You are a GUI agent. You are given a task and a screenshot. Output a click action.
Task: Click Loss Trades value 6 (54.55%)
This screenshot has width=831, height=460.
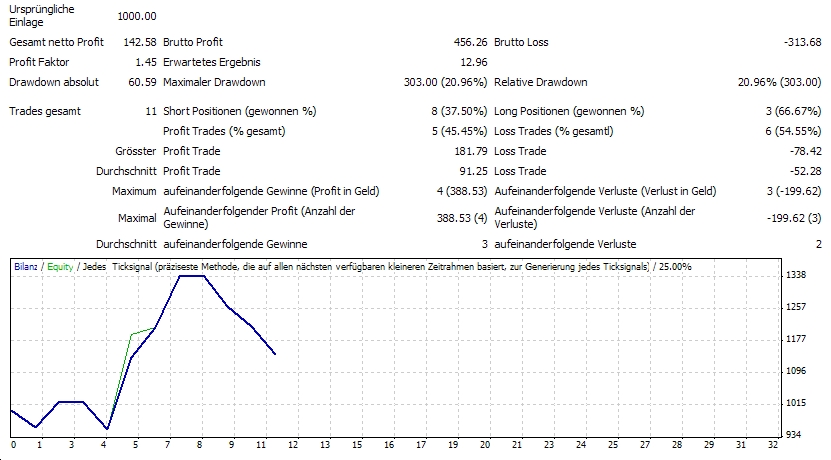pyautogui.click(x=793, y=131)
